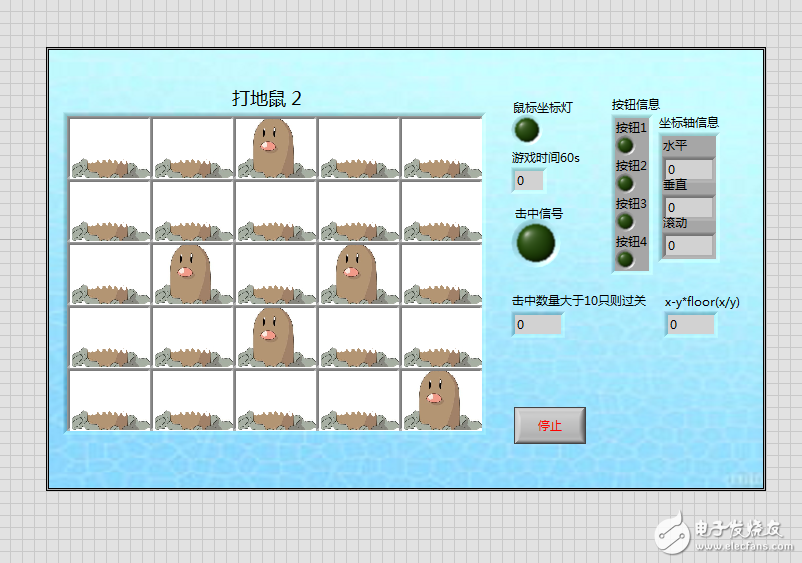This screenshot has height=563, width=802.
Task: Whack the raised mole in grid row four
Action: [x=276, y=337]
